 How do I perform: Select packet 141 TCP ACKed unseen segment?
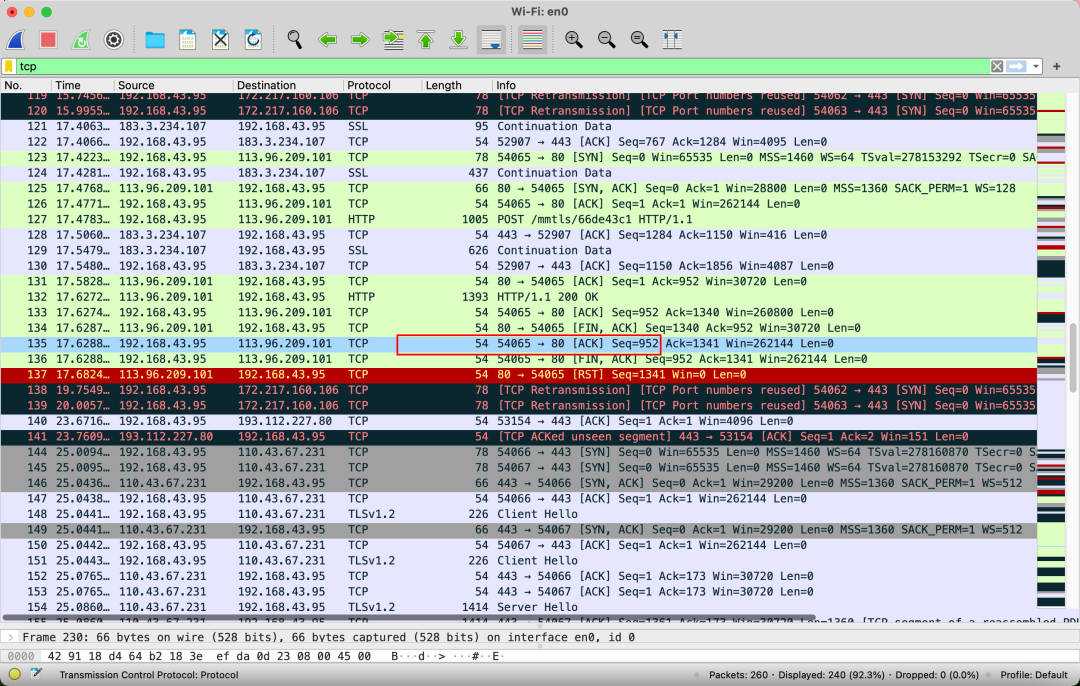[519, 437]
